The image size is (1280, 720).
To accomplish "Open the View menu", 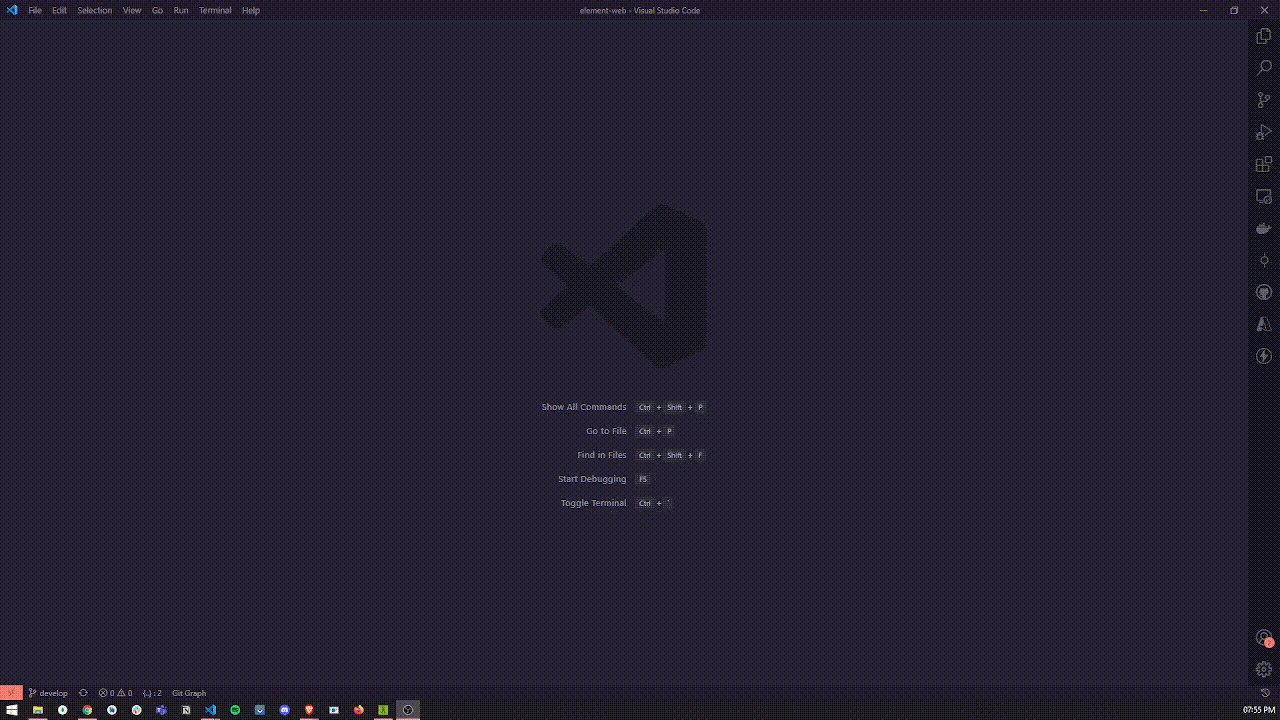I will [132, 10].
